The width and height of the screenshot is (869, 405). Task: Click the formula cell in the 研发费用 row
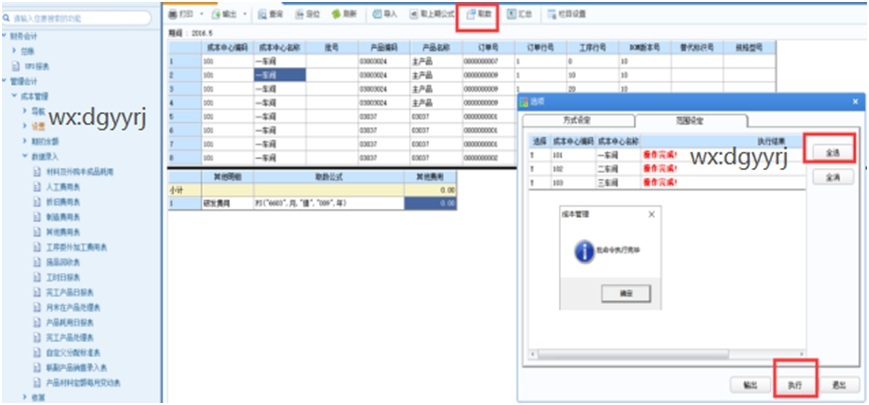click(329, 203)
